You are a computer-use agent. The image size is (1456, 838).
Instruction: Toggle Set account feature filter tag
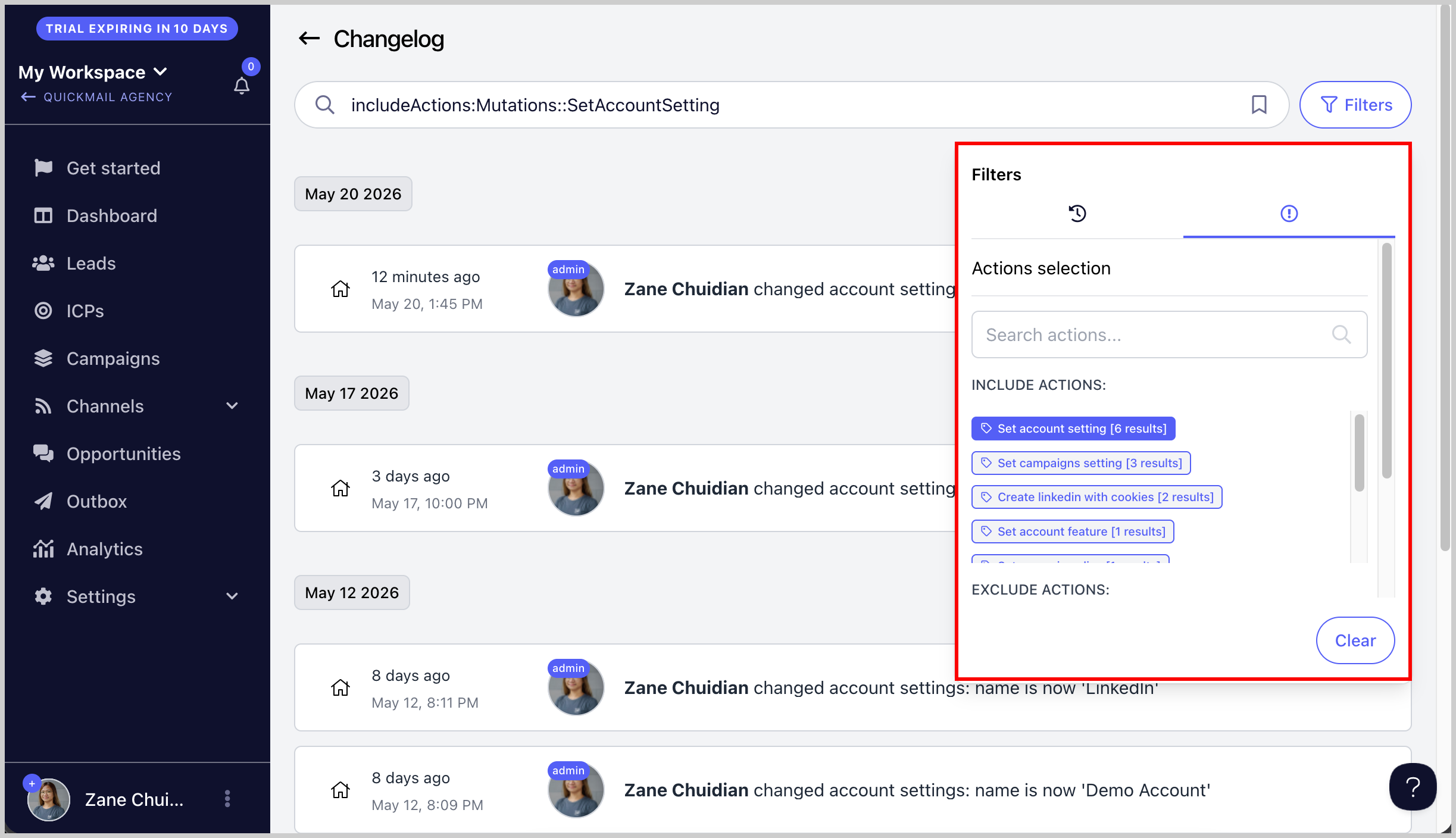pyautogui.click(x=1072, y=531)
